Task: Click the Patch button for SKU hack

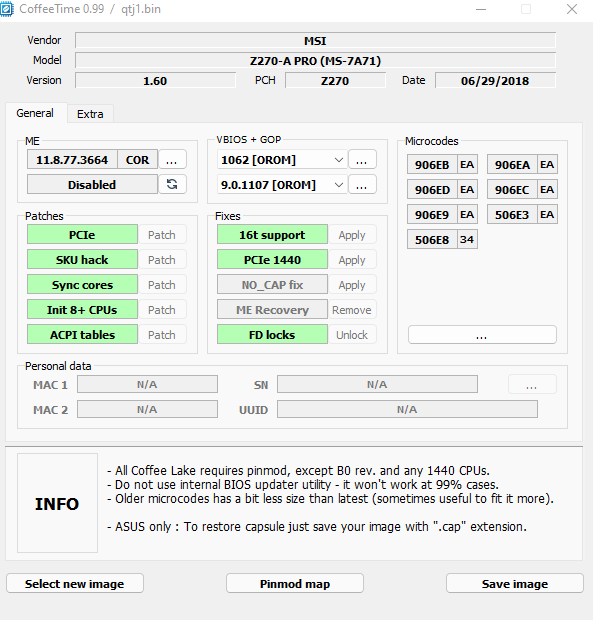Action: [162, 259]
